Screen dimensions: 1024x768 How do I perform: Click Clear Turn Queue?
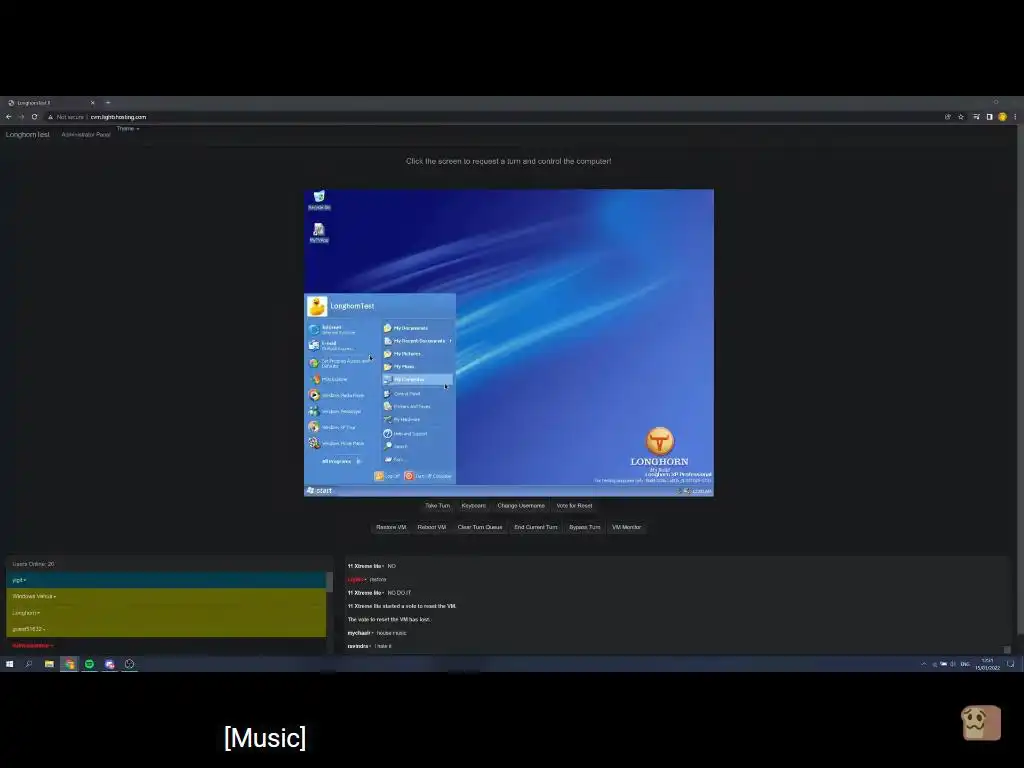[x=480, y=527]
